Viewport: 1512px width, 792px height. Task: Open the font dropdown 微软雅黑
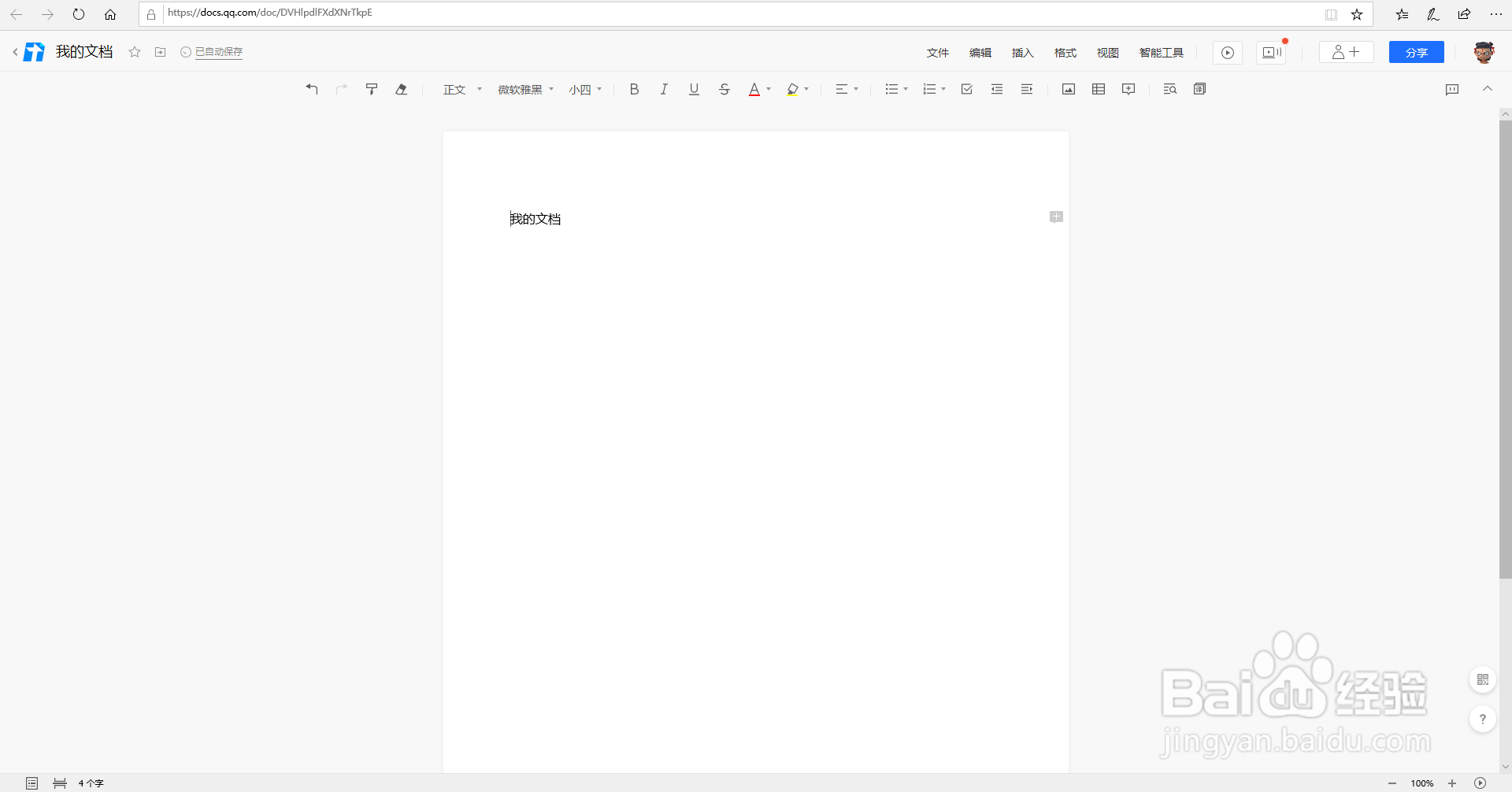click(x=526, y=90)
